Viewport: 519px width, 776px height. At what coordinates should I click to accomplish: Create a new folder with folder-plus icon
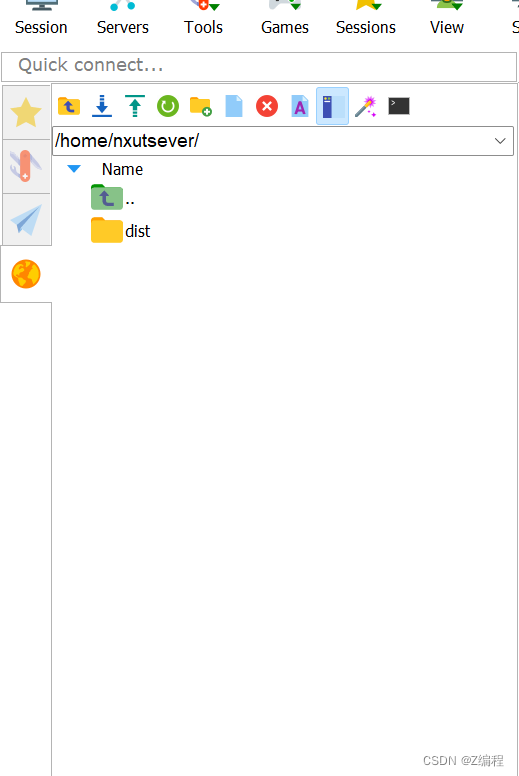201,106
